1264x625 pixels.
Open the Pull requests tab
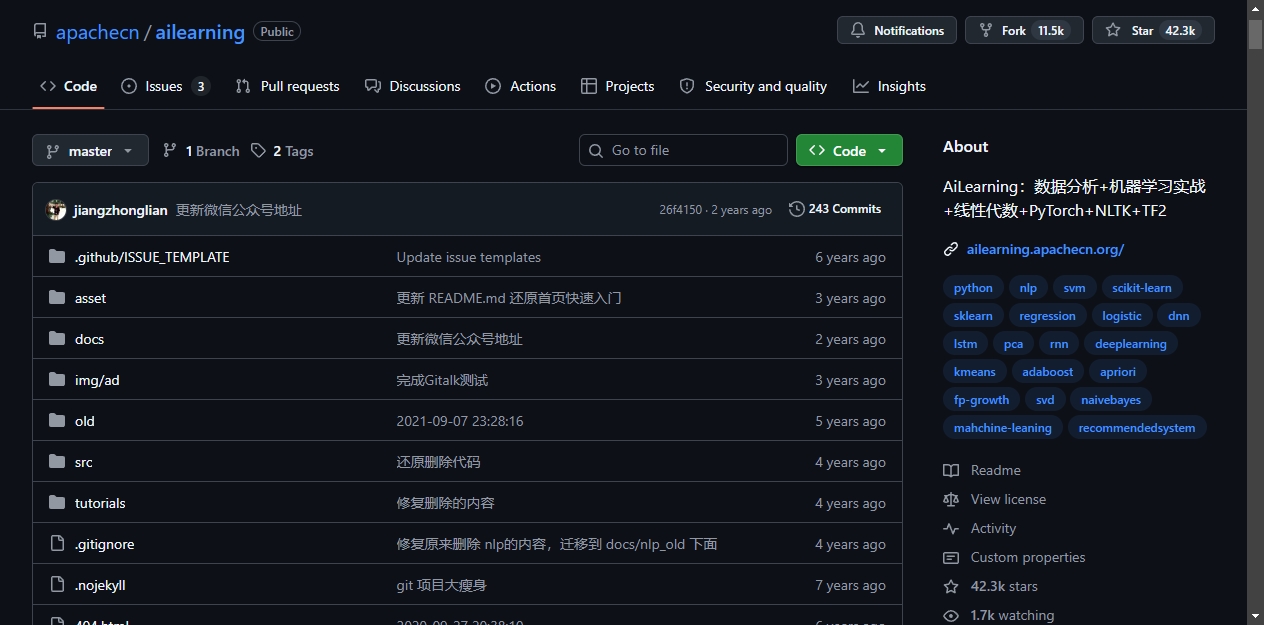click(288, 86)
